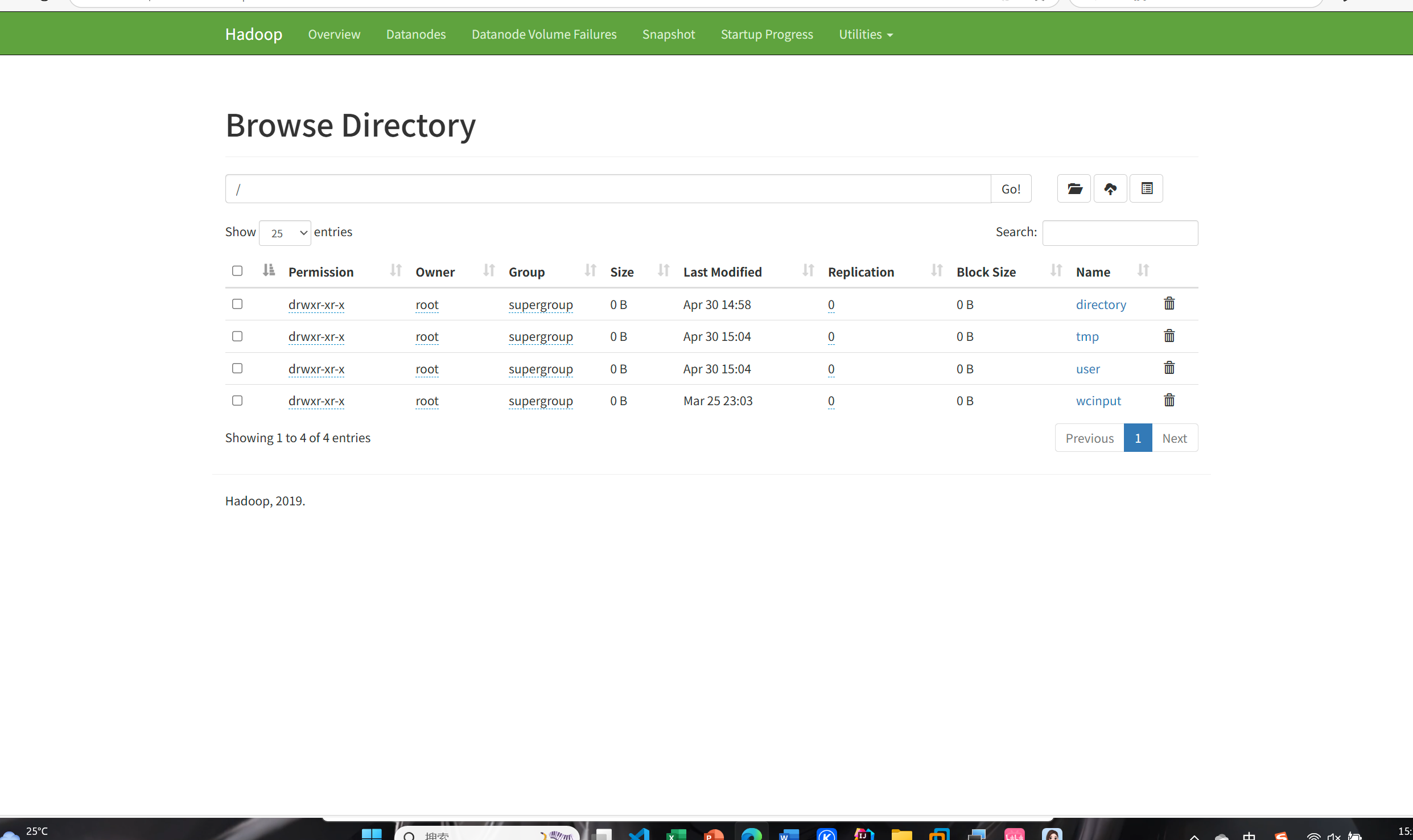
Task: Expand the Utilities menu
Action: (865, 35)
